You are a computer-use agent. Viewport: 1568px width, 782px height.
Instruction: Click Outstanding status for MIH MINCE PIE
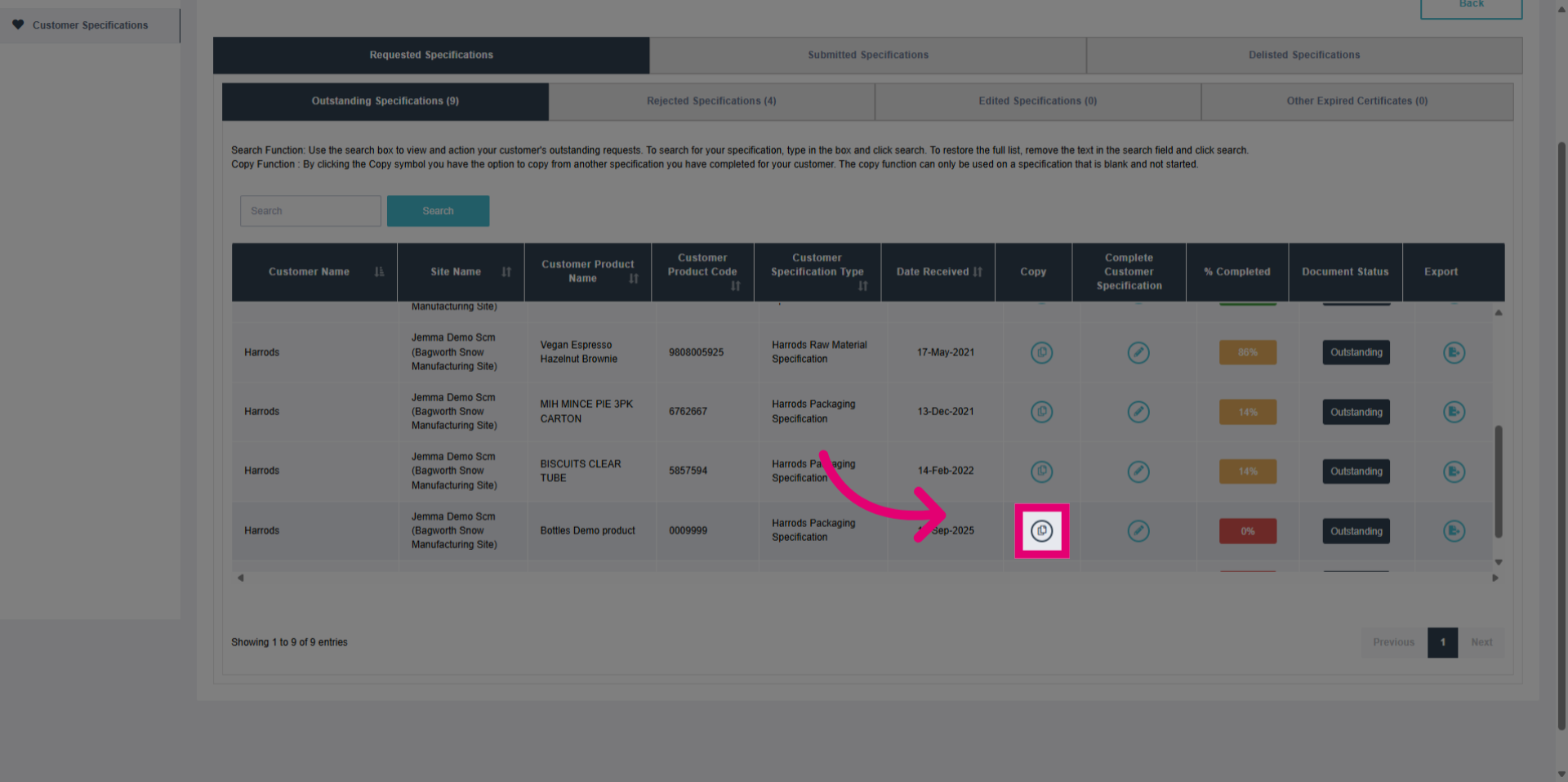(1356, 412)
